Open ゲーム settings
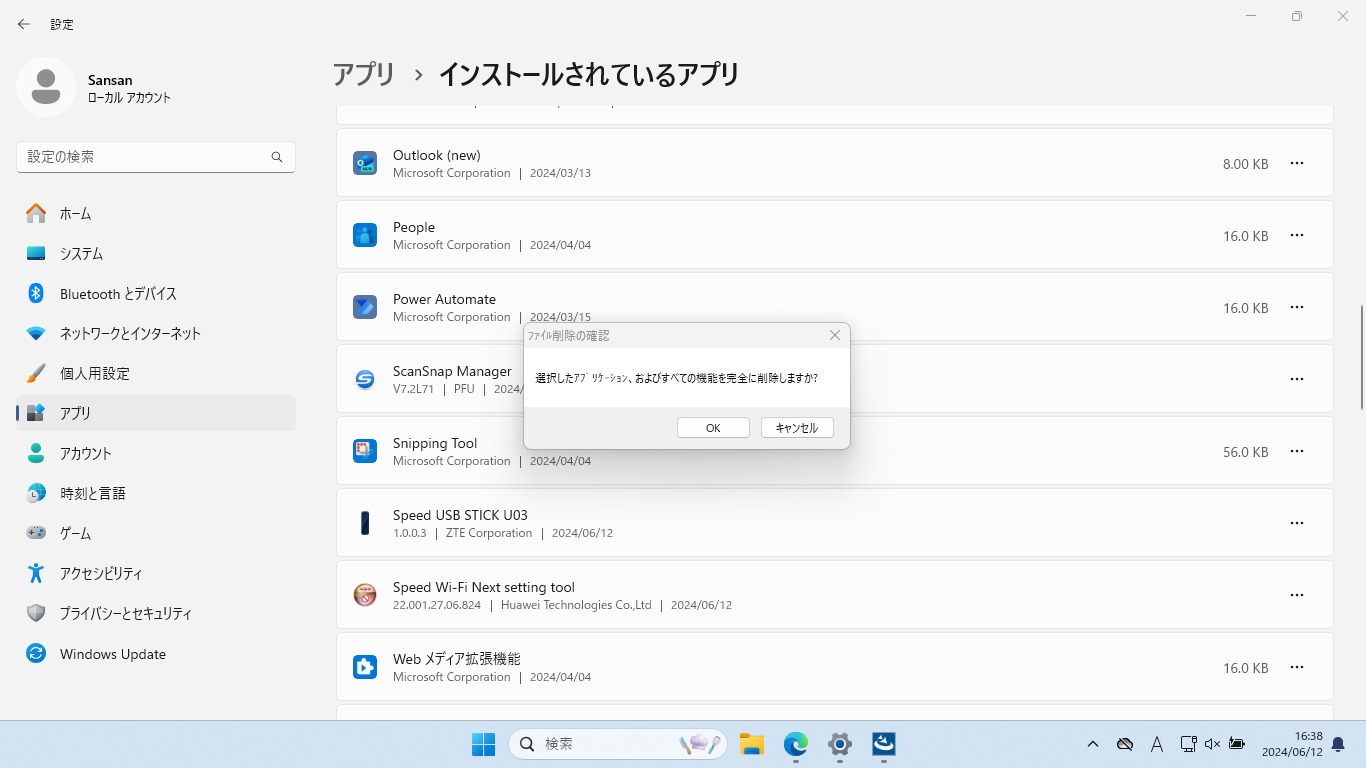 (156, 533)
